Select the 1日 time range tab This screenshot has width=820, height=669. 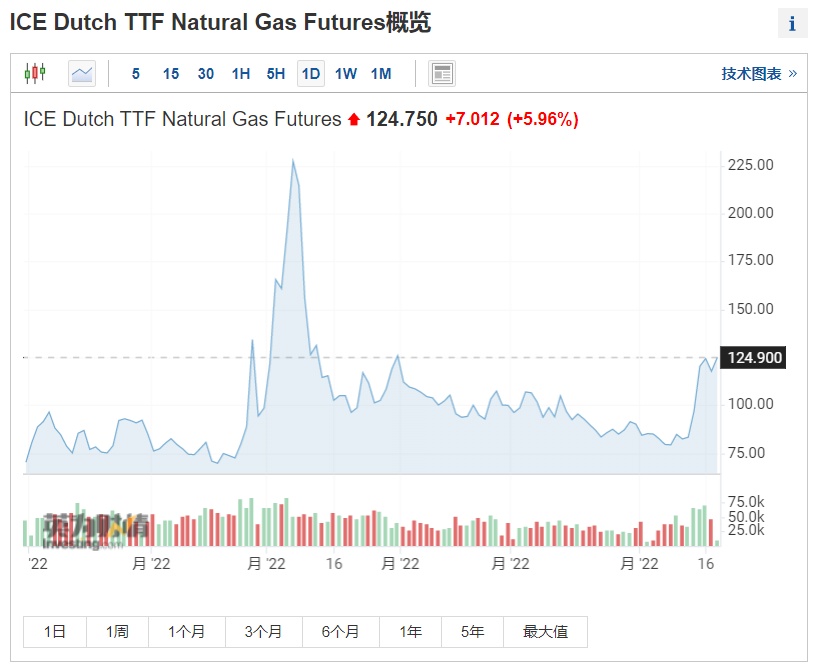point(55,632)
